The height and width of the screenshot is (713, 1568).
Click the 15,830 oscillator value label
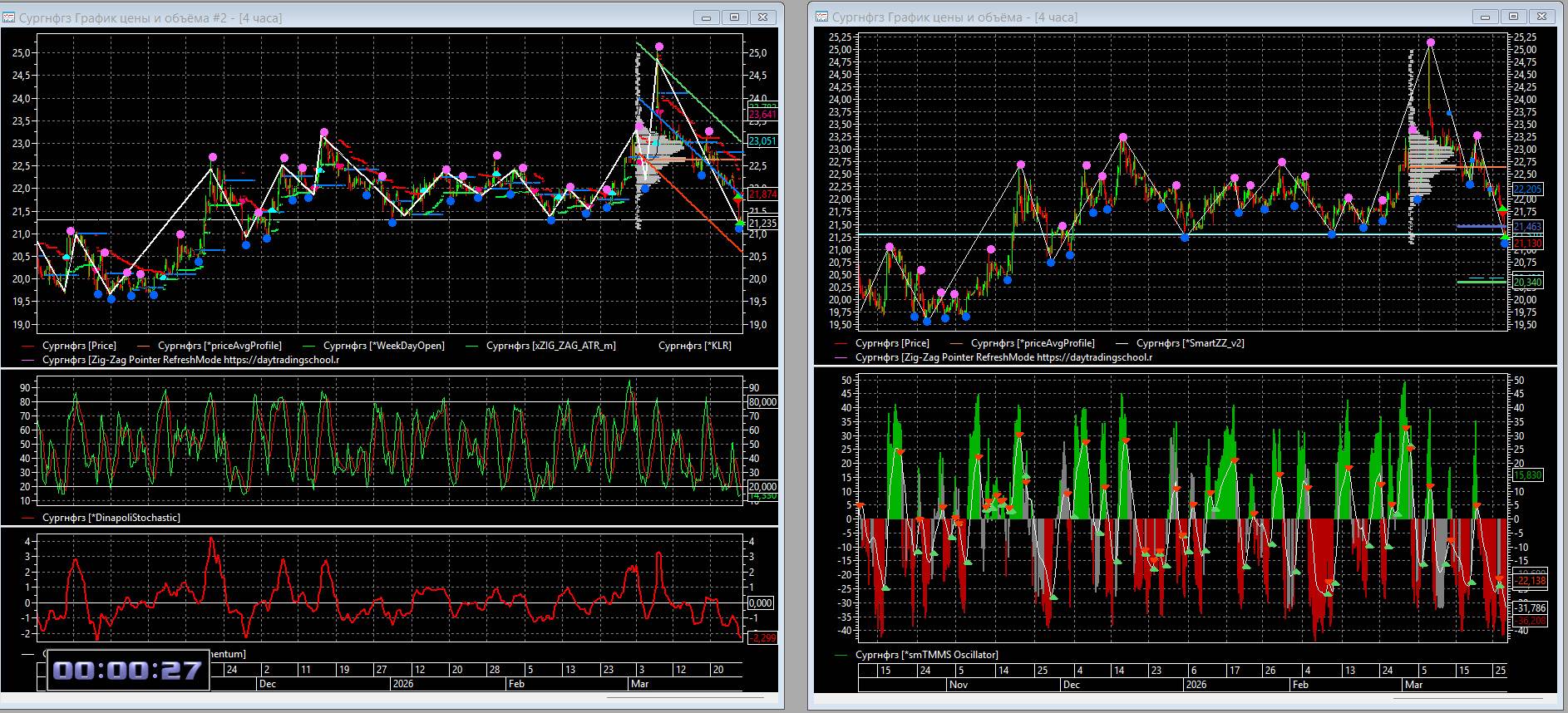click(x=1528, y=475)
